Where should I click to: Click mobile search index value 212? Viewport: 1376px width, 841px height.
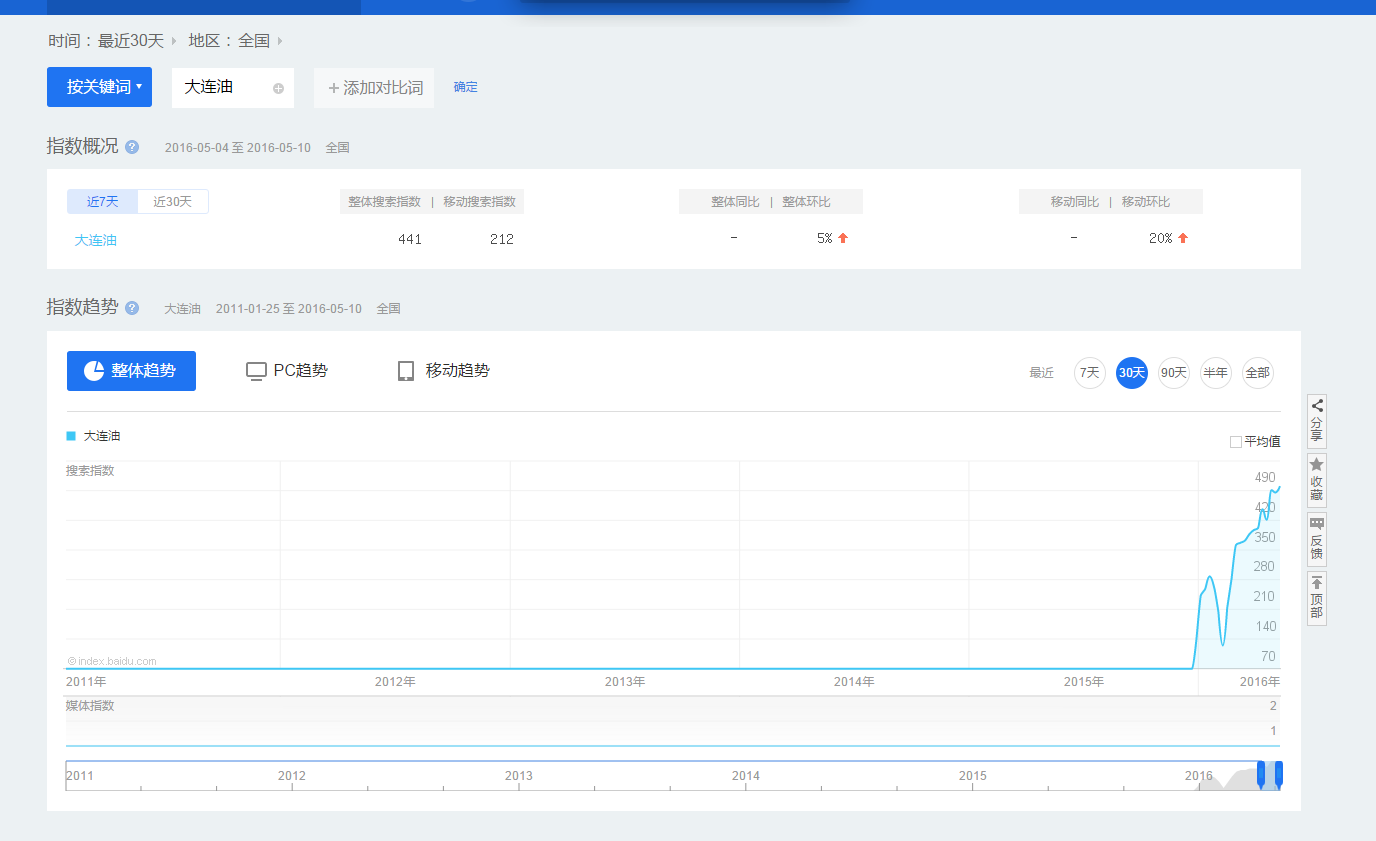point(502,239)
